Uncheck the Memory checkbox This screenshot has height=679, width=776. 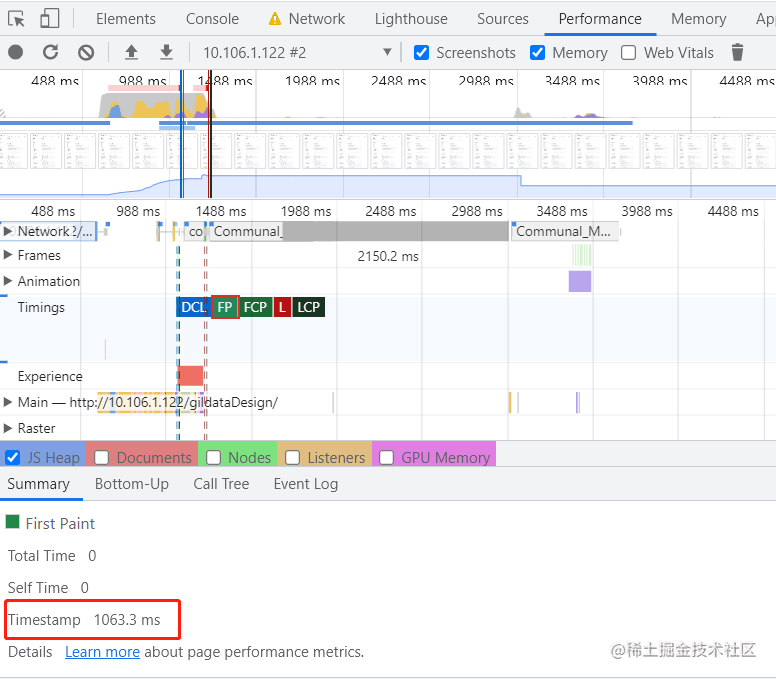(x=537, y=52)
